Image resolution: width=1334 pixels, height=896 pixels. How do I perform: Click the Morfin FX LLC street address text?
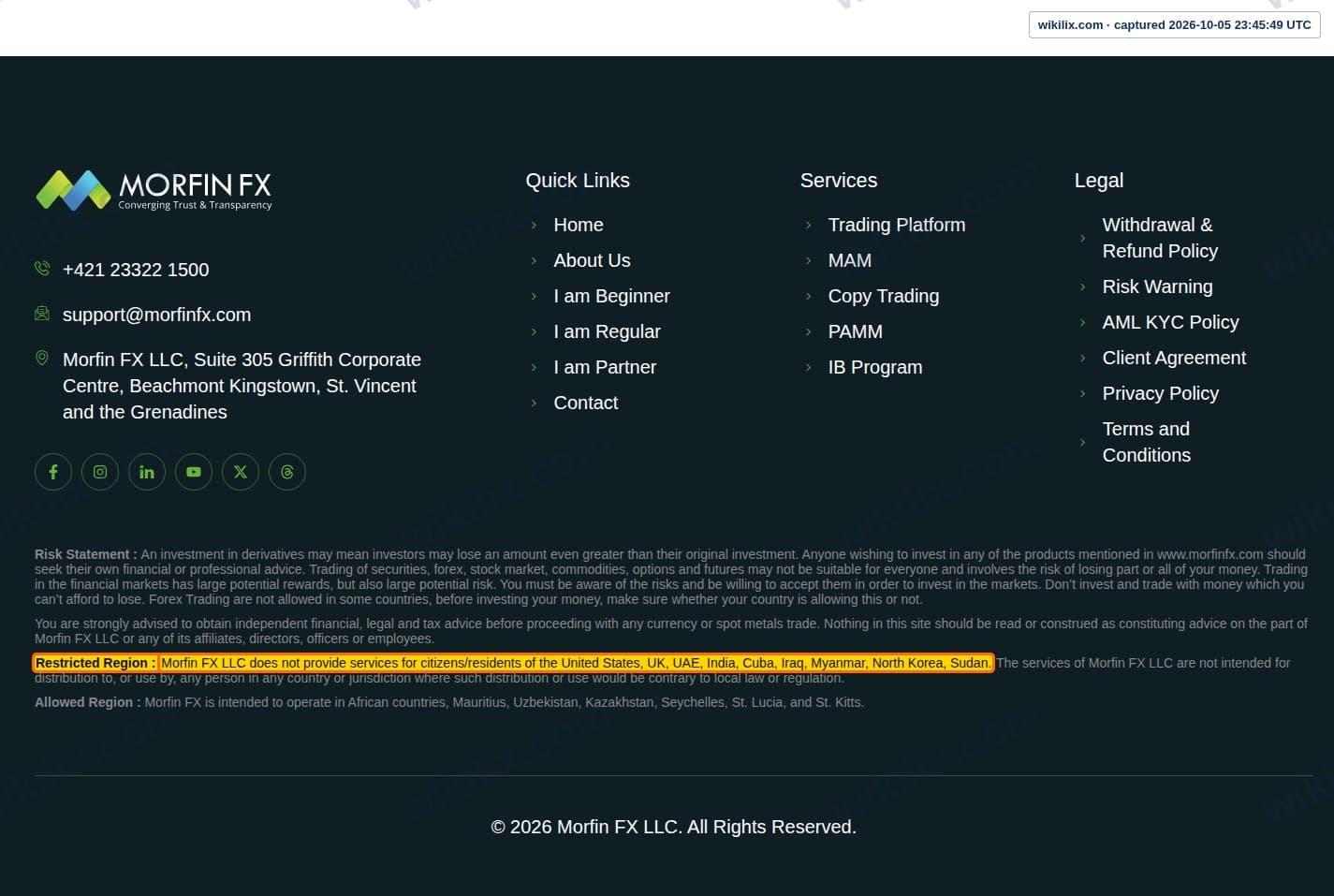(242, 386)
